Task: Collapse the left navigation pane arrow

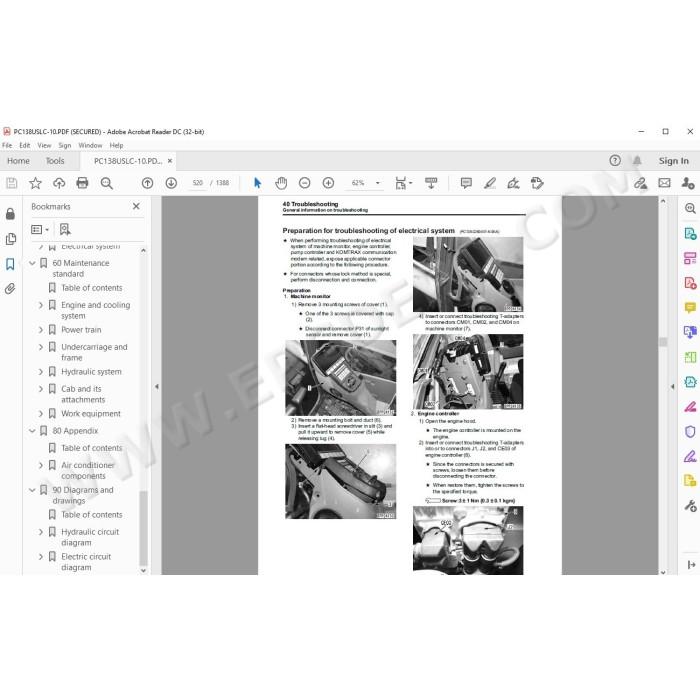Action: point(157,387)
